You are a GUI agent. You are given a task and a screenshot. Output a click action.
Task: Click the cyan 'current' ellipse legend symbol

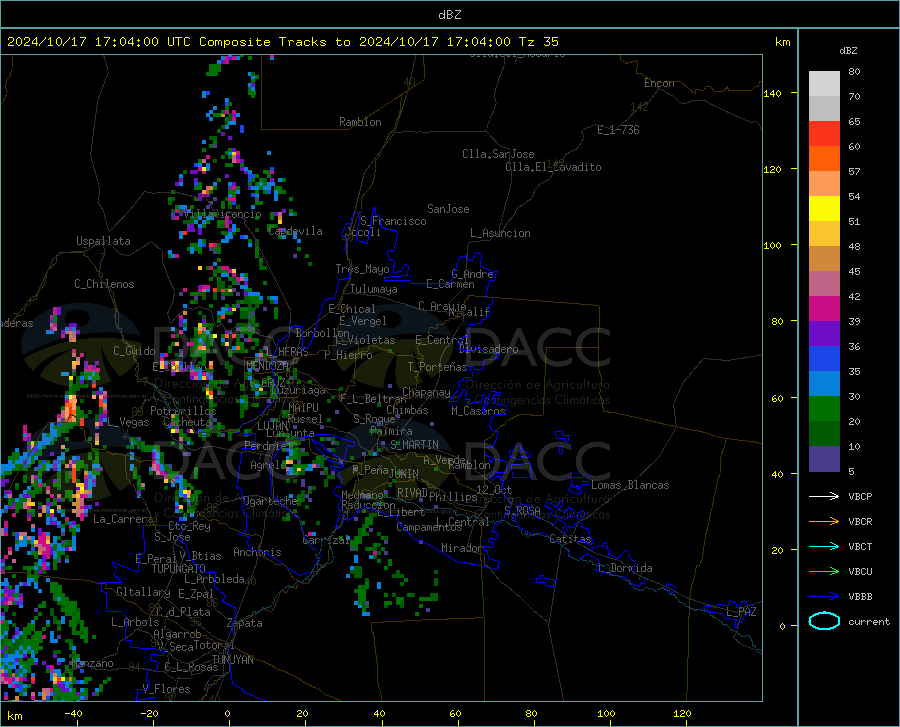[x=824, y=621]
